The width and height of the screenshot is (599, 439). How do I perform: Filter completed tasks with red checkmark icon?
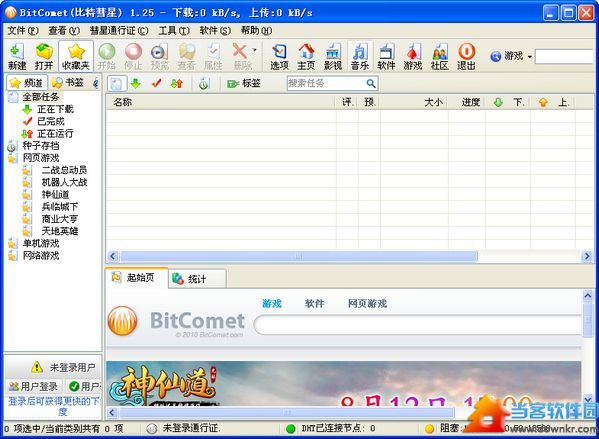(x=156, y=83)
